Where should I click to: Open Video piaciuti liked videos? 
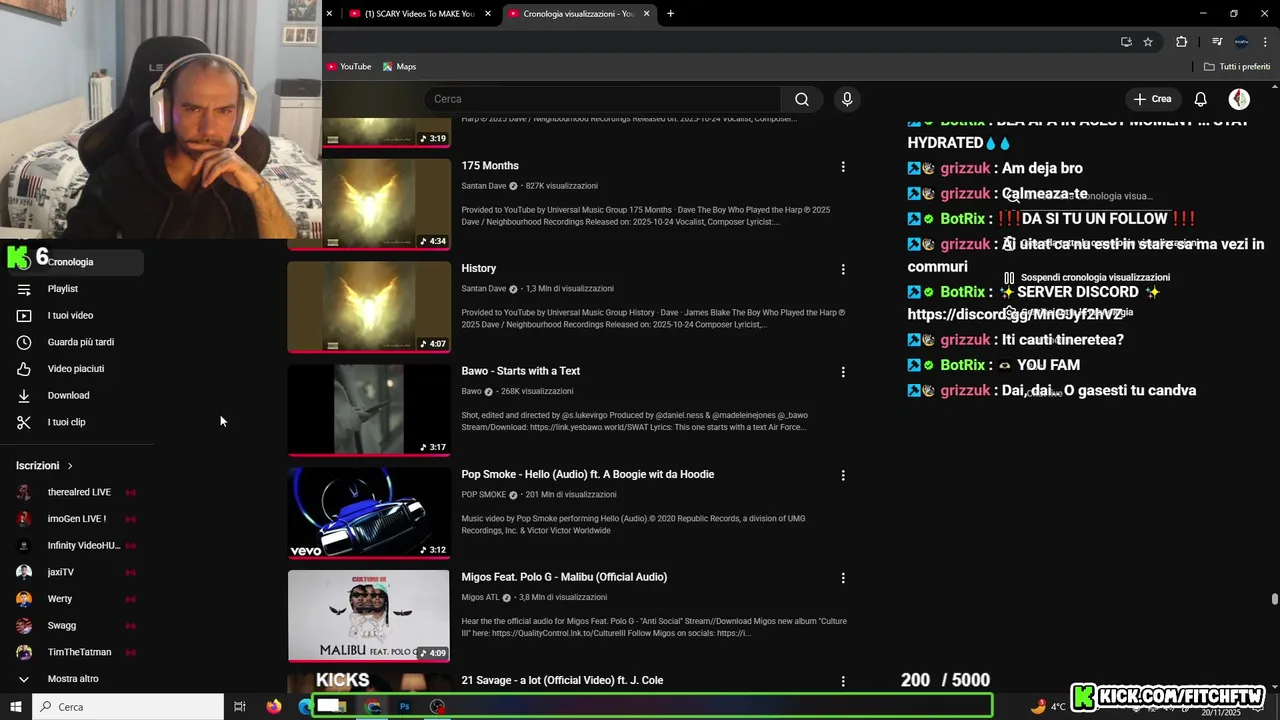tap(76, 368)
